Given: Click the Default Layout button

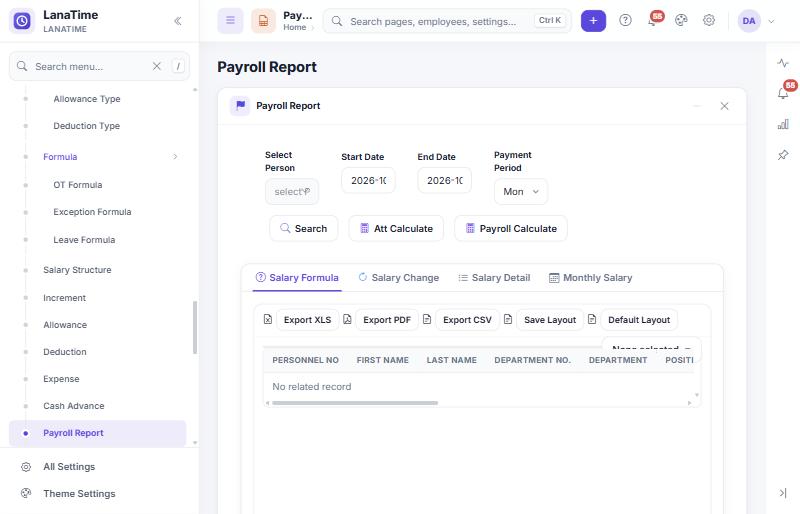Looking at the screenshot, I should [x=639, y=320].
